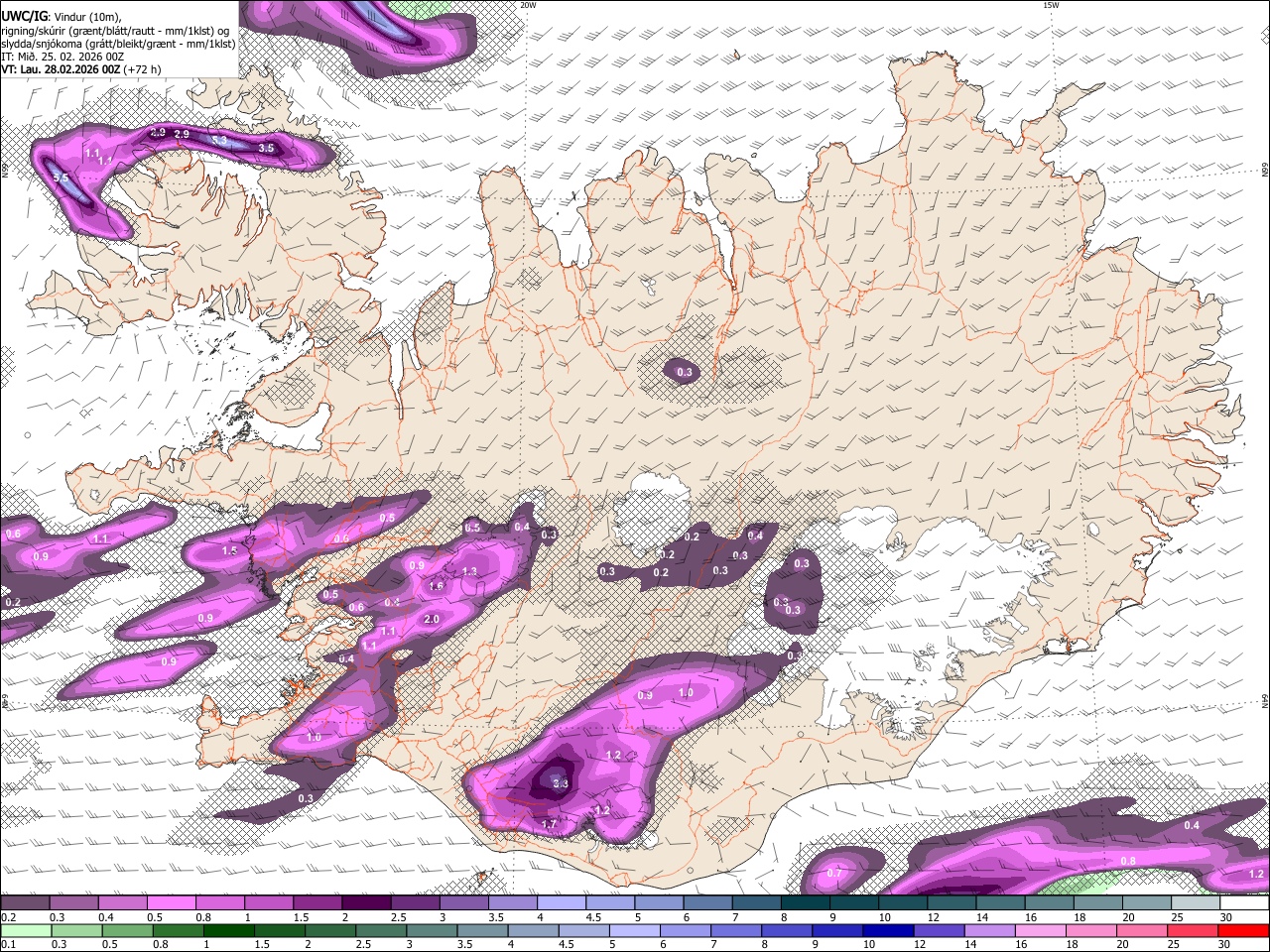Click the '20W' longitude label

pyautogui.click(x=528, y=5)
